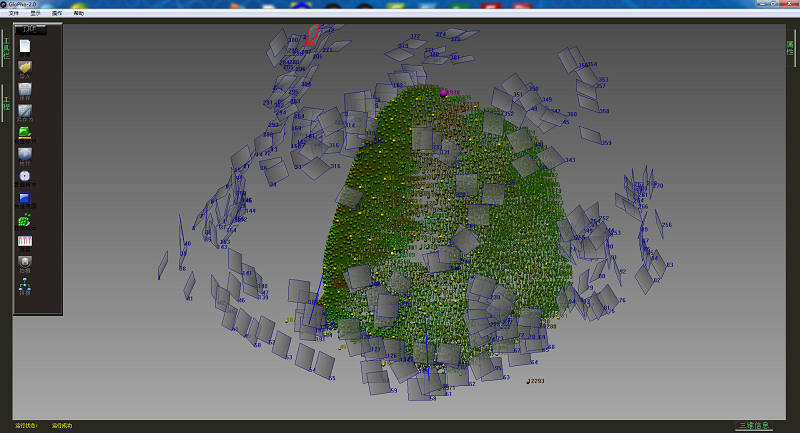This screenshot has width=800, height=433.
Task: Click the 三维信息 link at bottom right
Action: pos(754,426)
